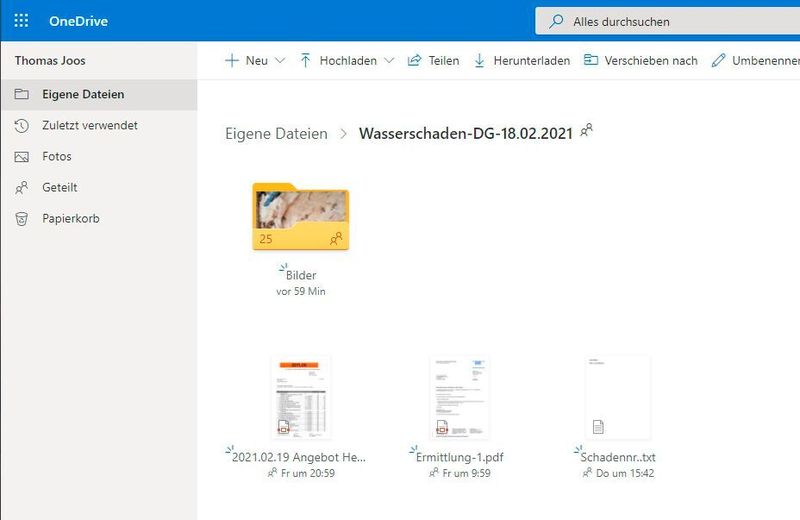Click the 'Fr um 20:59' timestamp

pos(308,474)
